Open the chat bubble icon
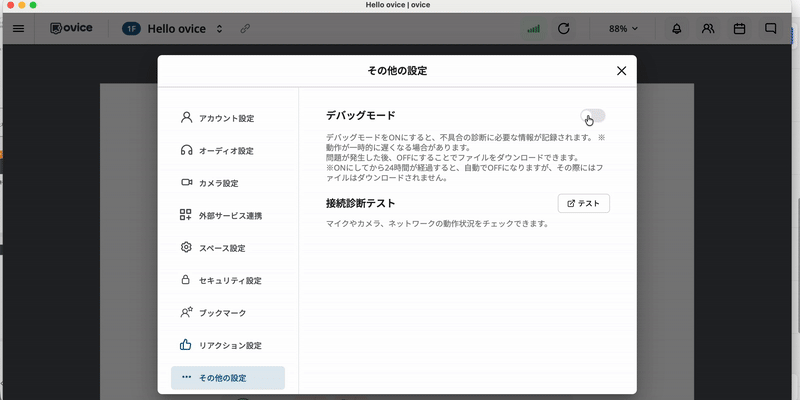 771,28
